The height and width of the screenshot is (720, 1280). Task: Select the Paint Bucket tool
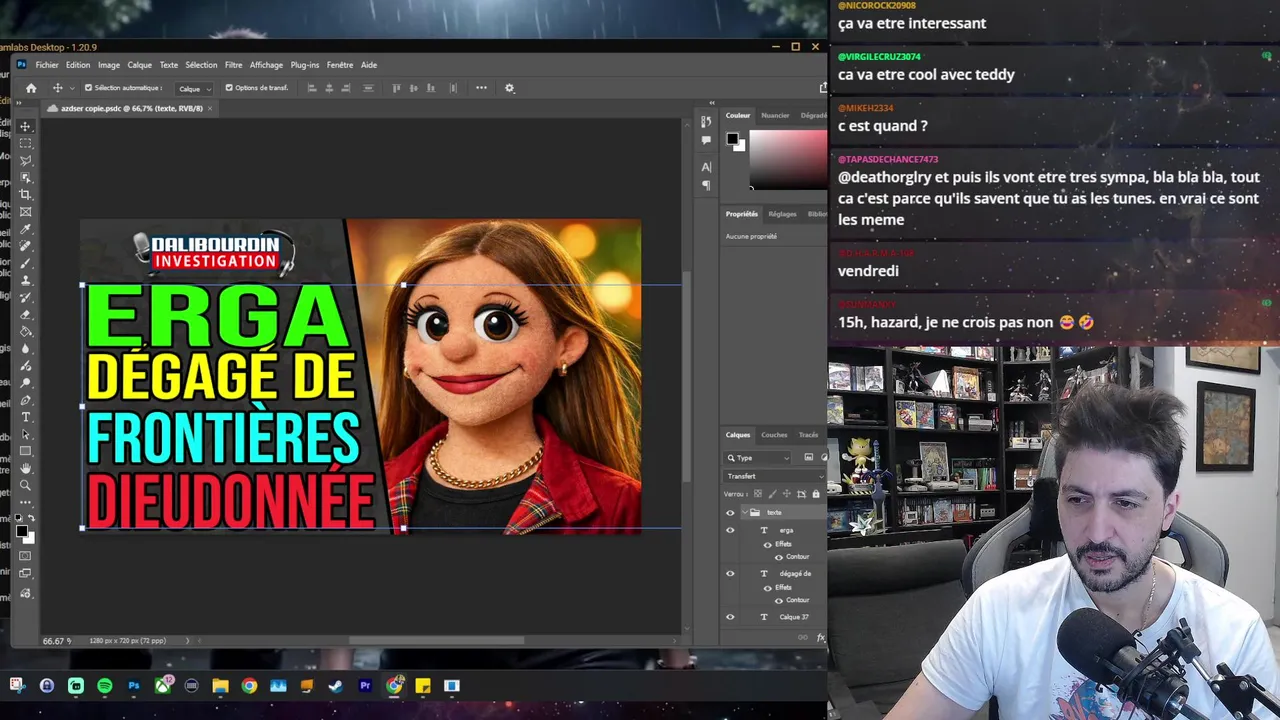point(26,331)
